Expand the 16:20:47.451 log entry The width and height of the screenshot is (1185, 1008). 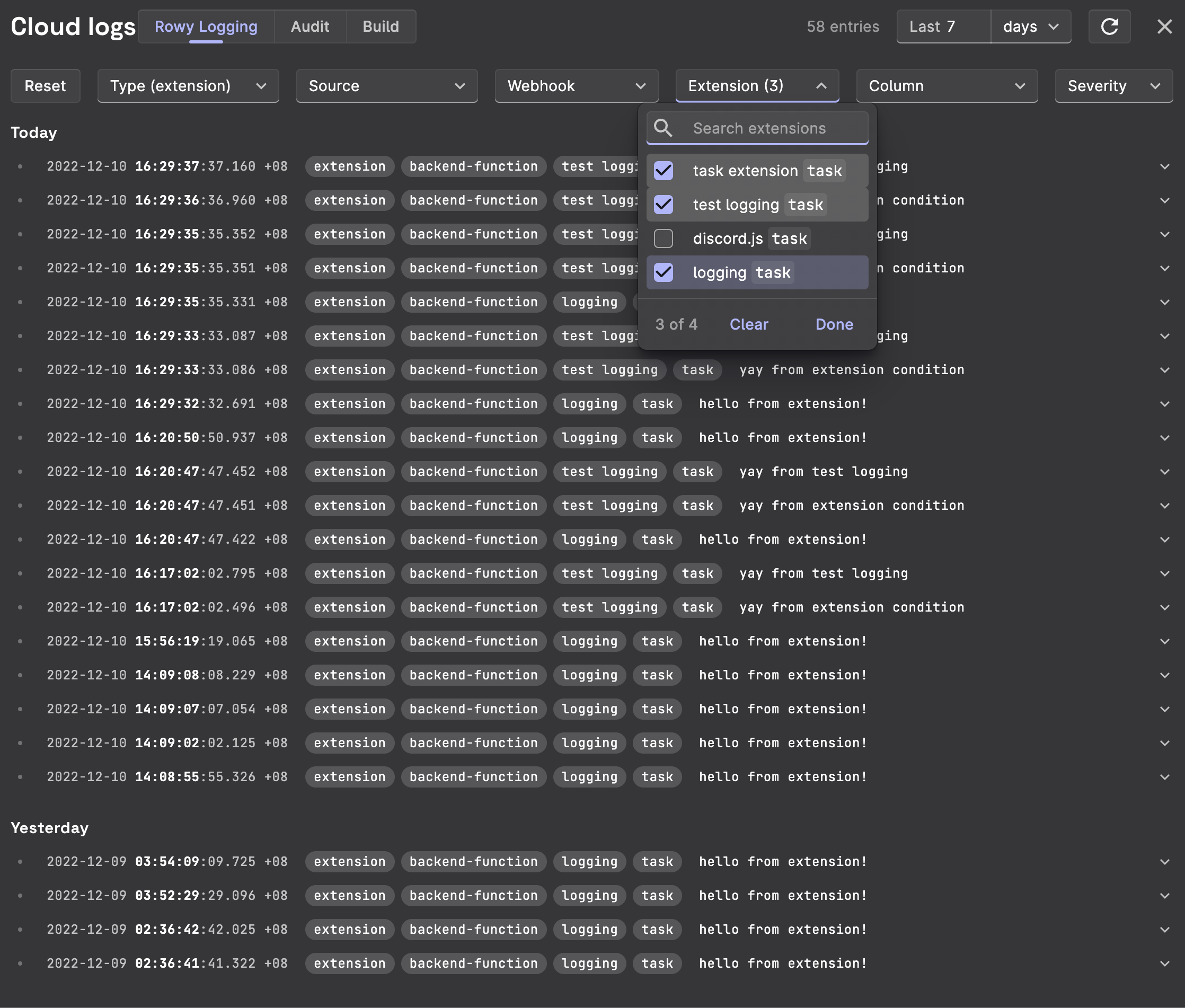click(1164, 506)
